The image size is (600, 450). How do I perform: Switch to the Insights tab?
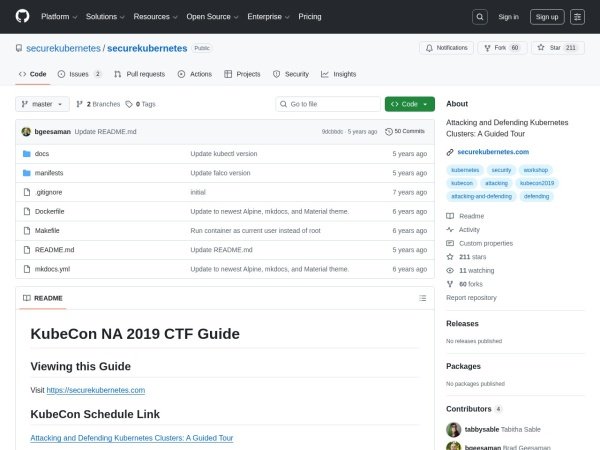pos(339,74)
